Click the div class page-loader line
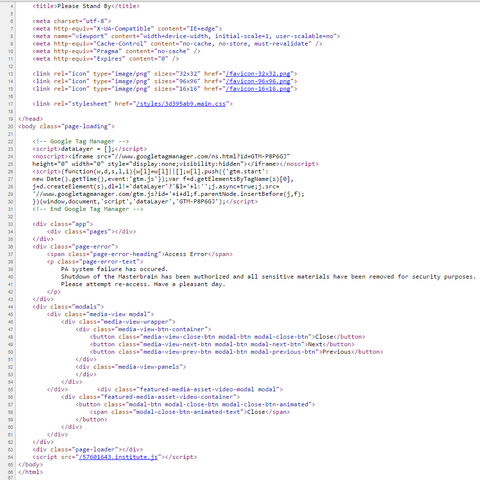 click(x=88, y=449)
